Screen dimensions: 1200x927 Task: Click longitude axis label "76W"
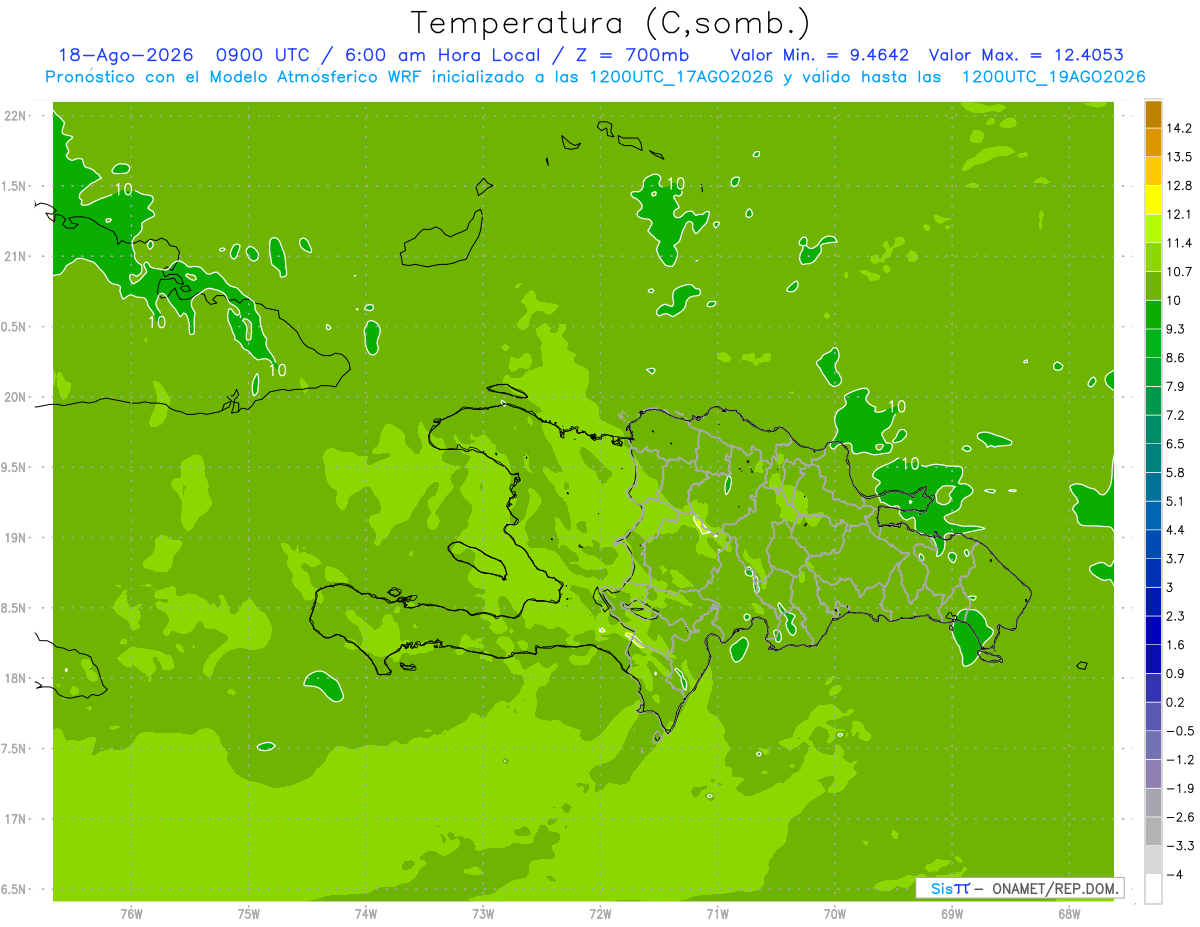pyautogui.click(x=131, y=914)
